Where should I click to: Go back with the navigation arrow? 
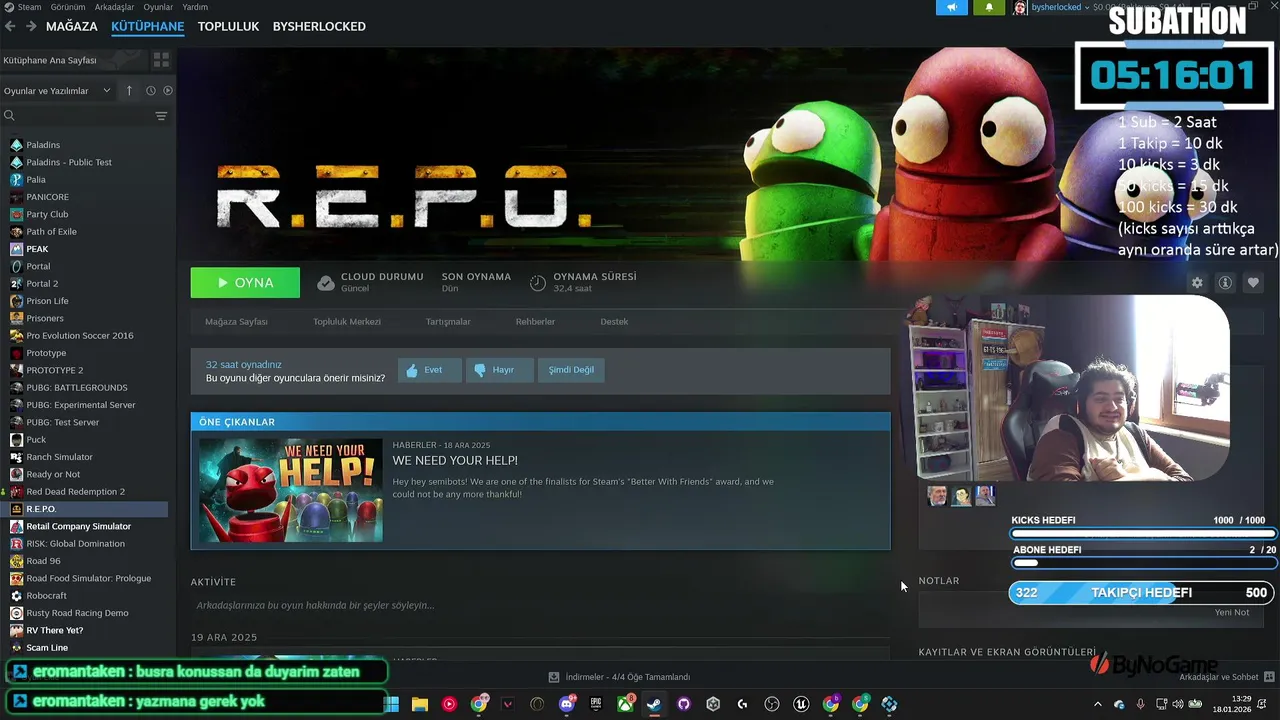tap(11, 26)
